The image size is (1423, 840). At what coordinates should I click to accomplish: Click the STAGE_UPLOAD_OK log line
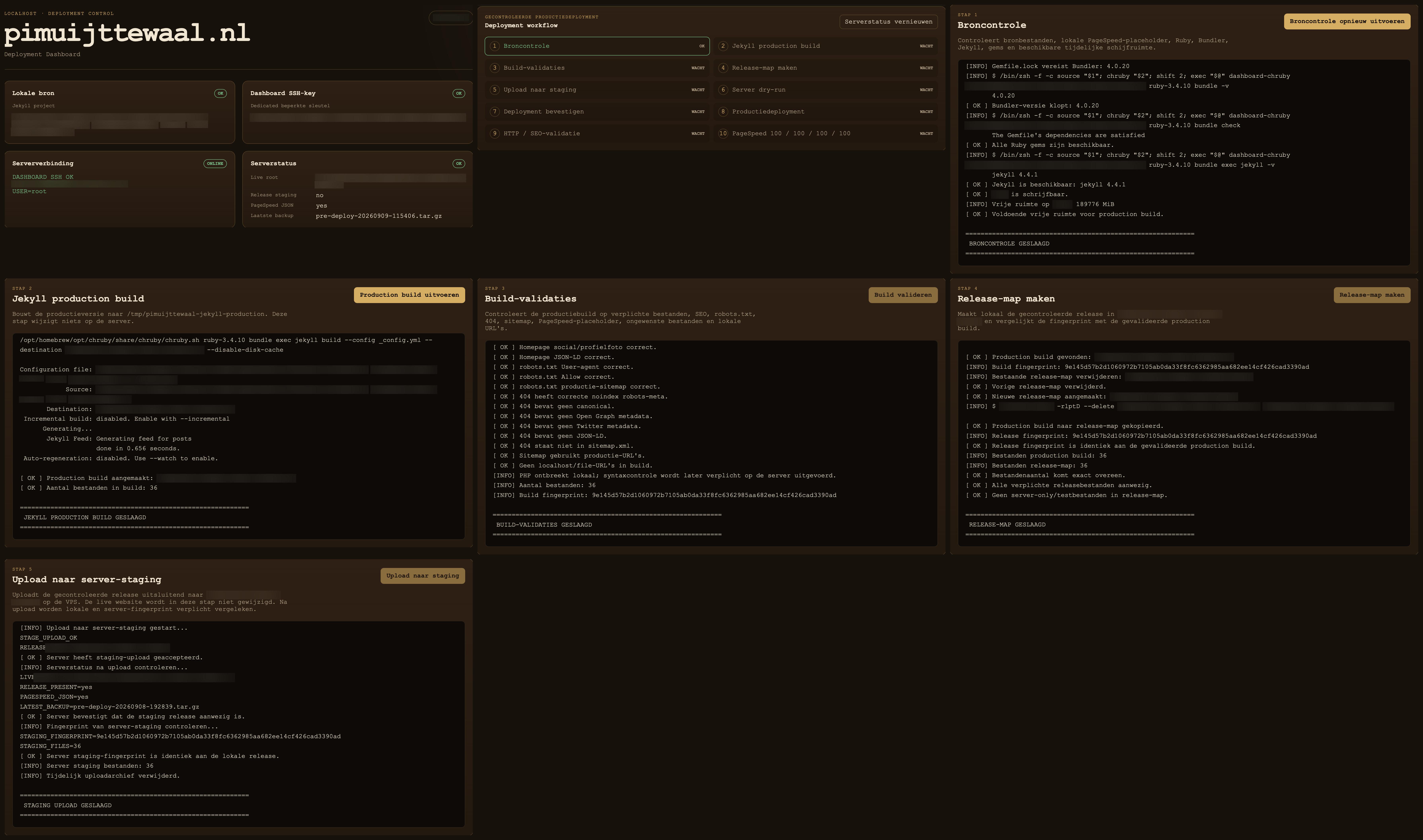pos(49,638)
